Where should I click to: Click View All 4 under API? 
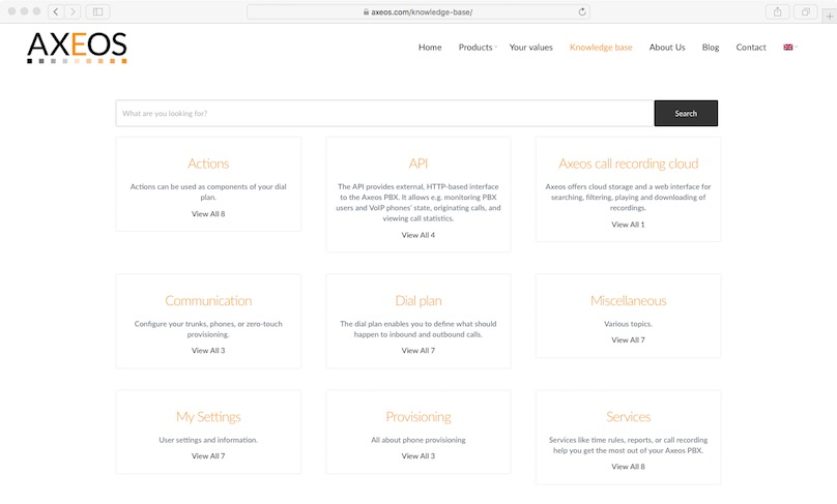click(418, 235)
